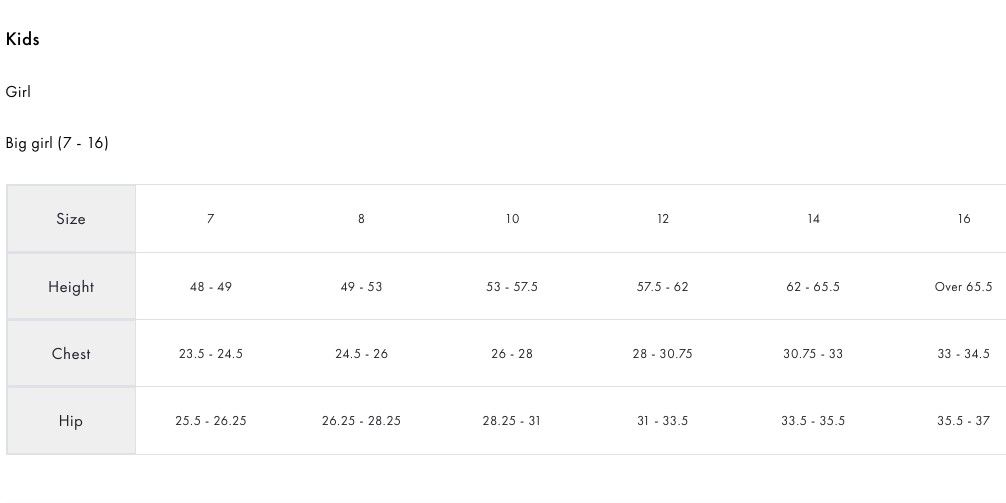
Task: Click the 31 - 33.5 hip cell
Action: coord(663,421)
